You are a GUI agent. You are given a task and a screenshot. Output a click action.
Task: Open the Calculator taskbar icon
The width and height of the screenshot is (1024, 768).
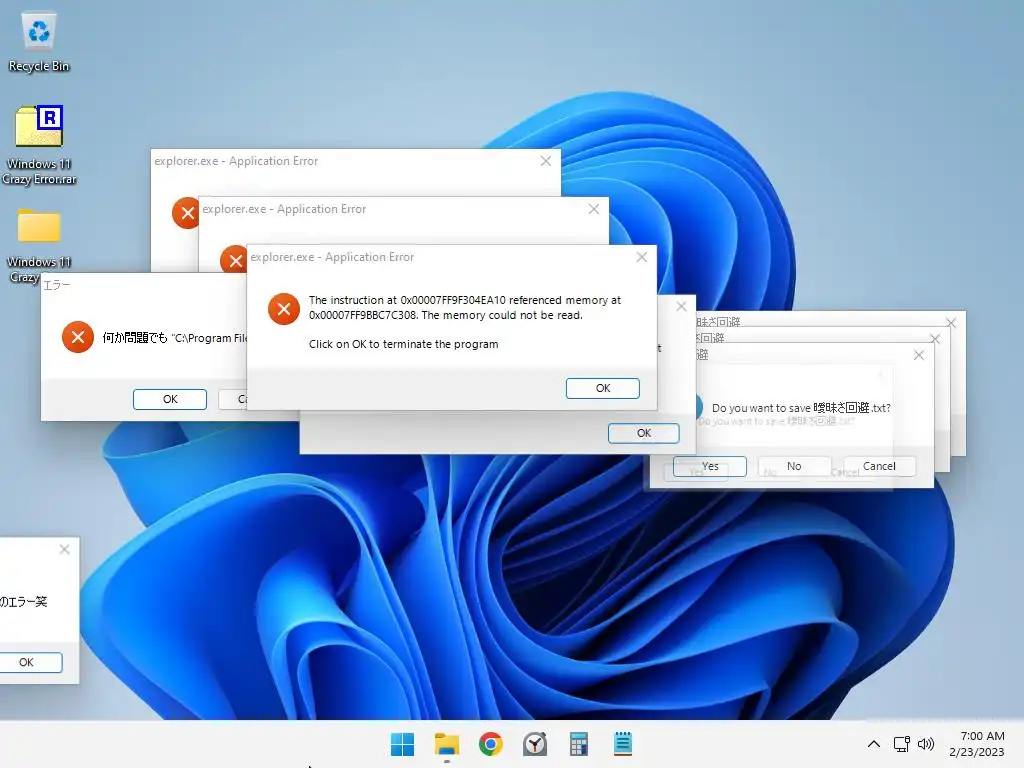(579, 744)
